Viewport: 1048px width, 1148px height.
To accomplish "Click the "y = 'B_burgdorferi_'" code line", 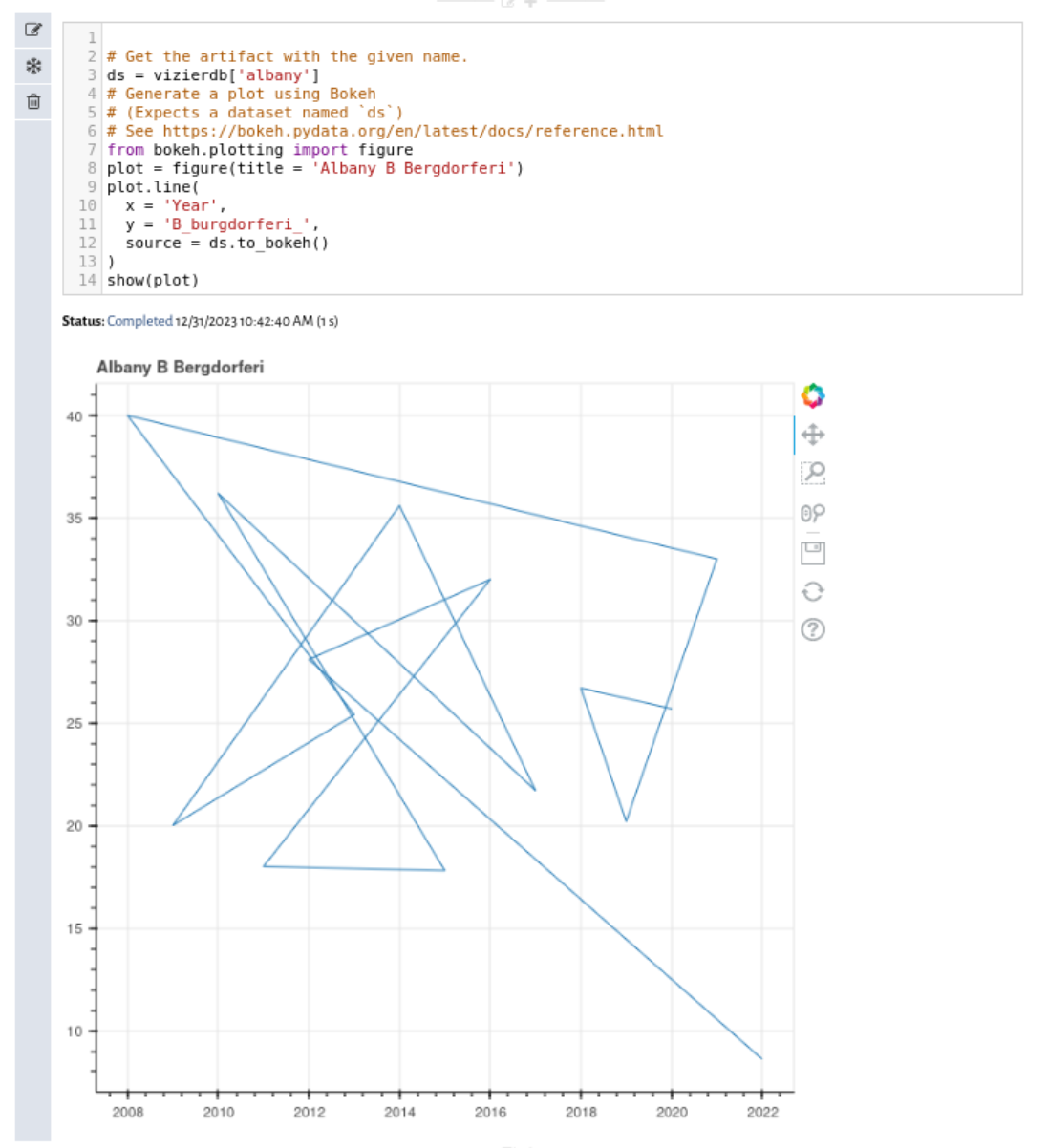I will (222, 223).
